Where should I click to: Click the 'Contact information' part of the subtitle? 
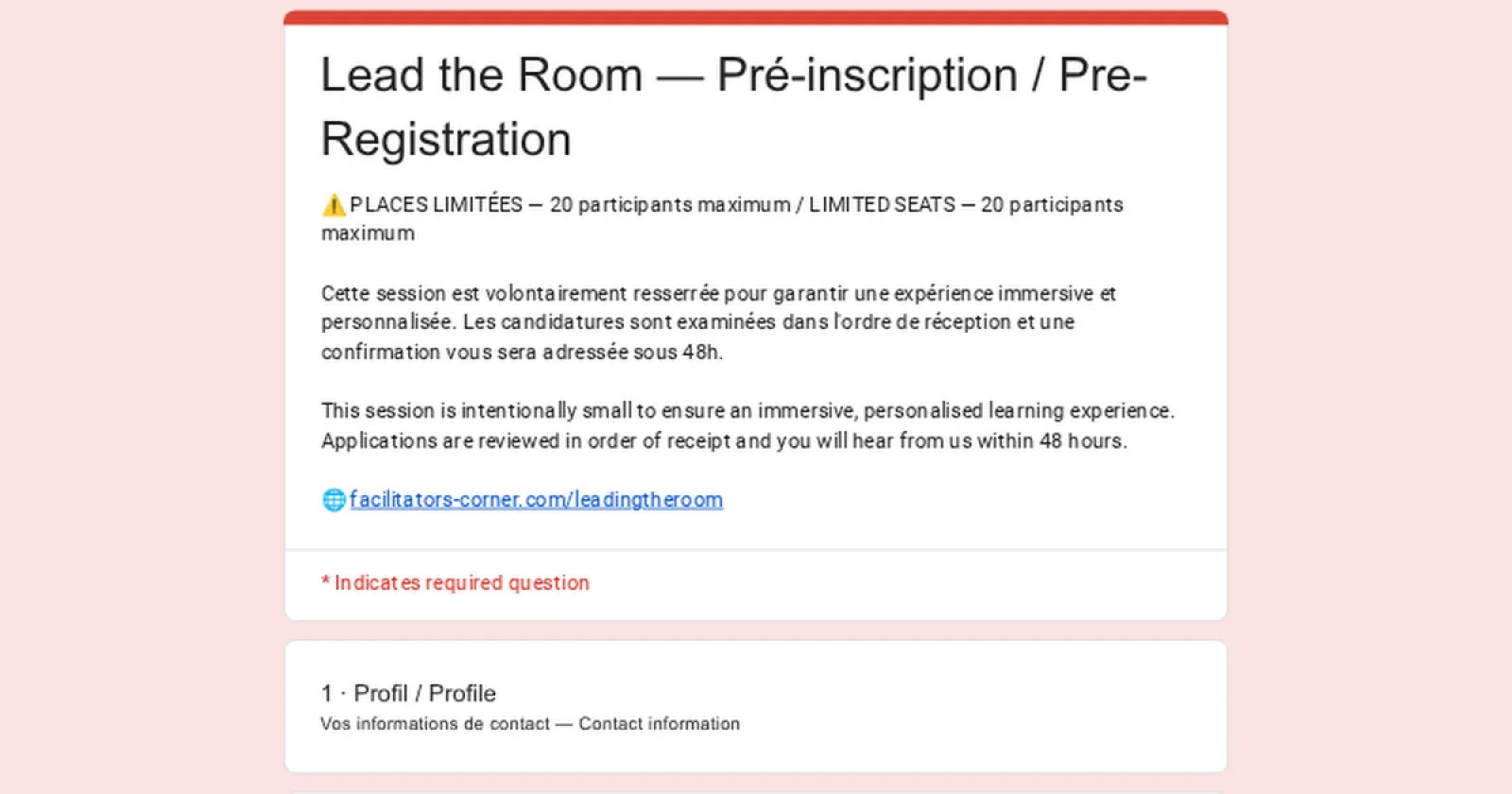[660, 724]
